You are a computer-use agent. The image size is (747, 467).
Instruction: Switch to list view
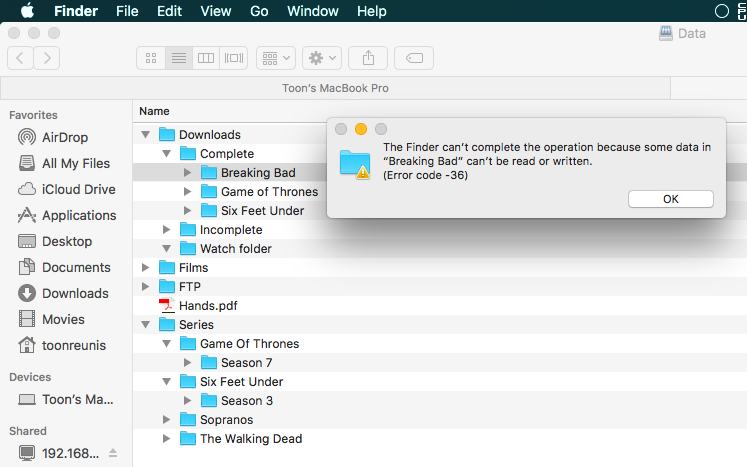pos(179,58)
